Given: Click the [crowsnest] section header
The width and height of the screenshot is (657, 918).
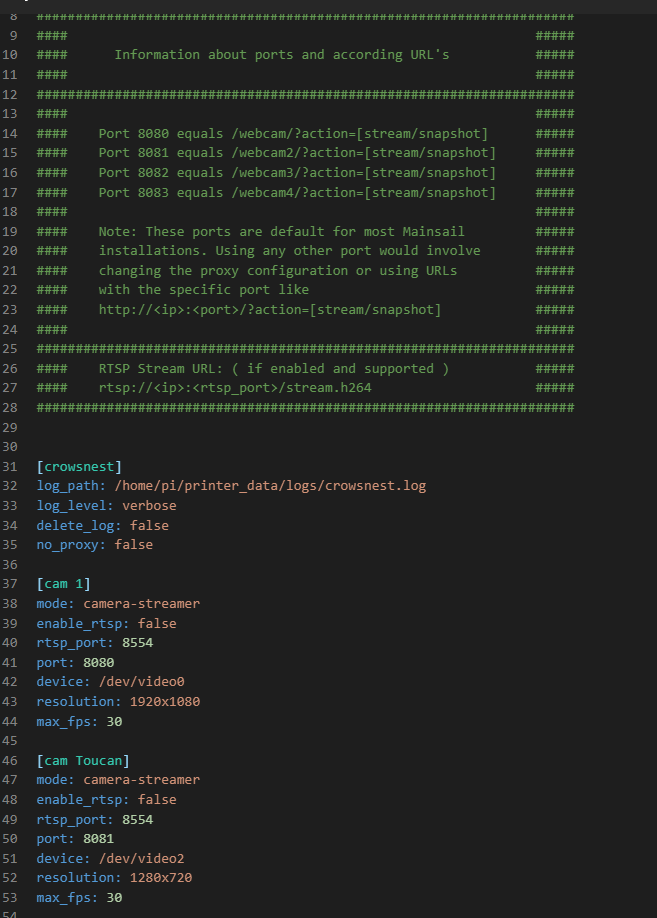Looking at the screenshot, I should (79, 467).
